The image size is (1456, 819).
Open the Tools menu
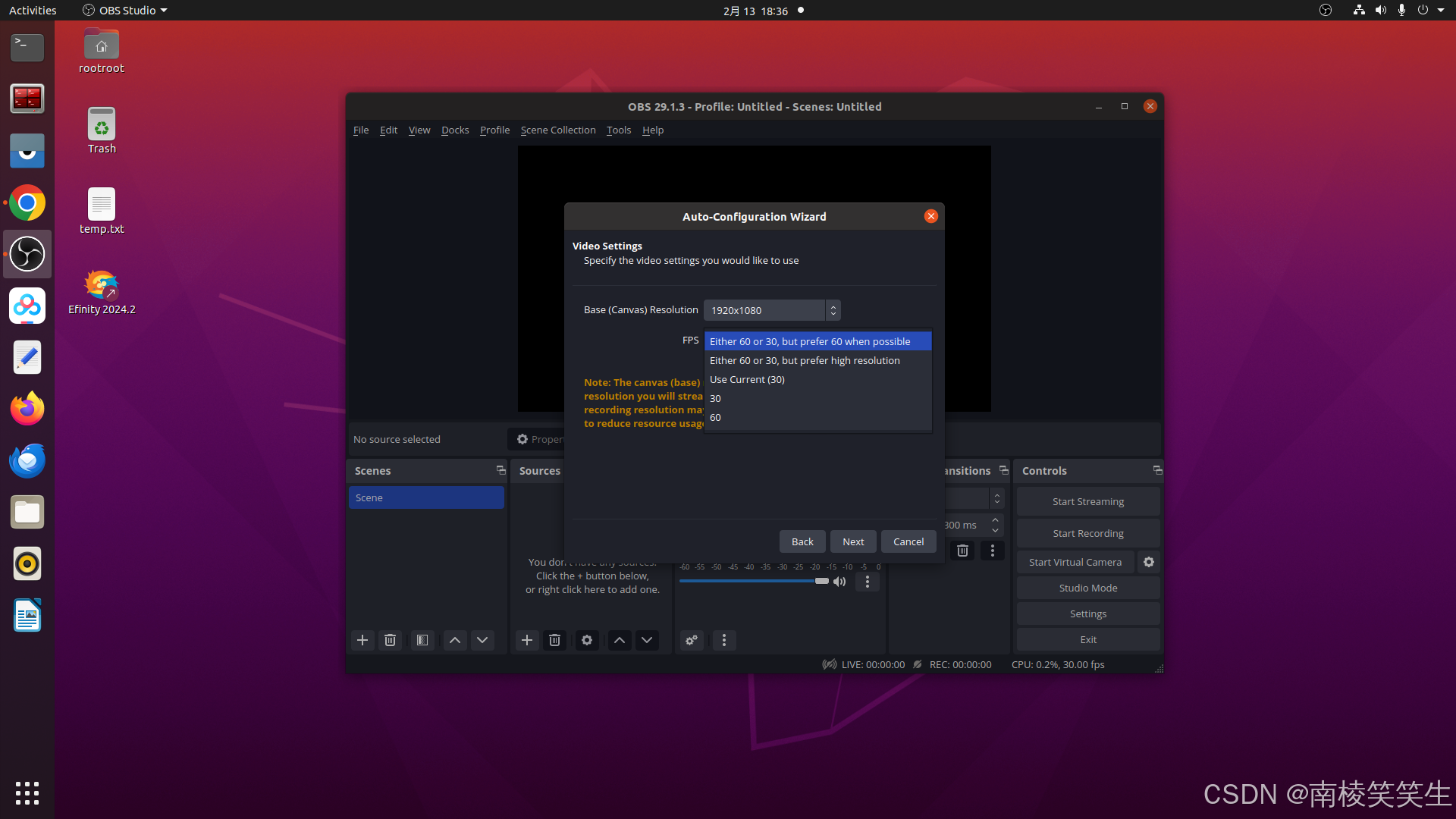tap(618, 130)
